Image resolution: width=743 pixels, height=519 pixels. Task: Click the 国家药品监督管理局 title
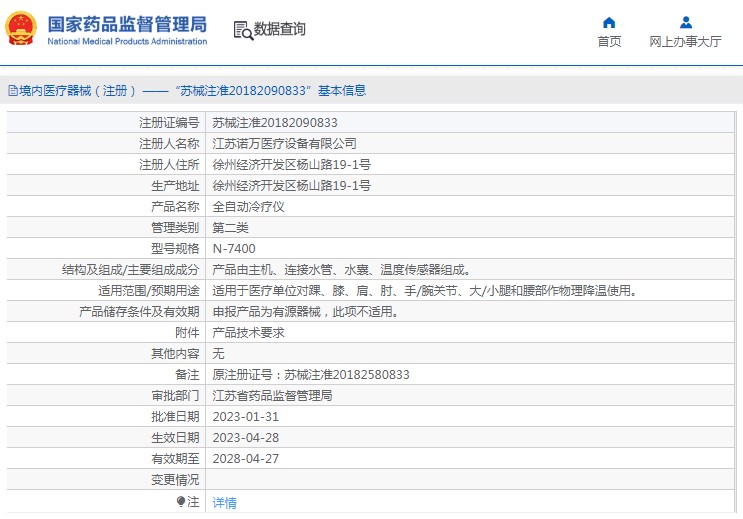127,24
